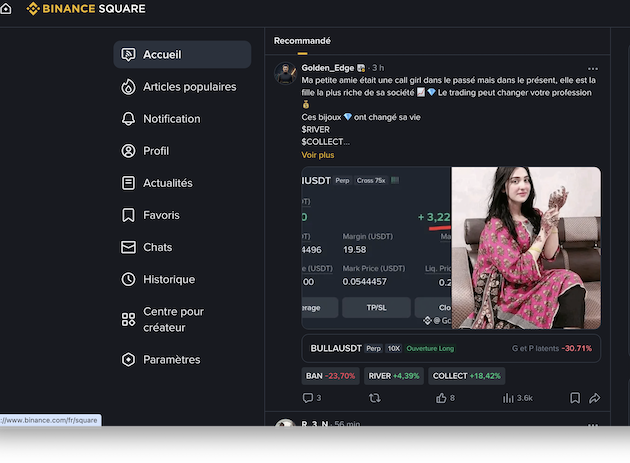Open the Golden_Edge author profile name
The width and height of the screenshot is (630, 463).
coord(328,68)
